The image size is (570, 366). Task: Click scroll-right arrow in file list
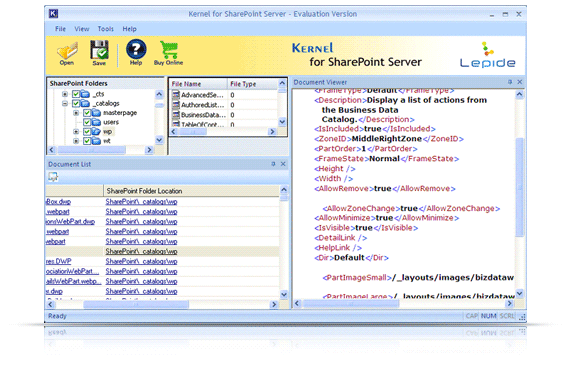click(272, 132)
